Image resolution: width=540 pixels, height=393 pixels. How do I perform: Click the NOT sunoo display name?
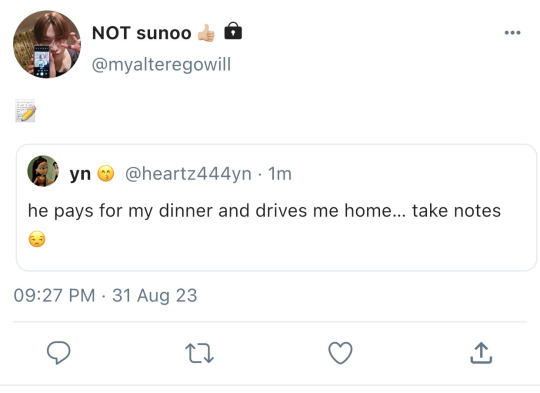point(142,33)
